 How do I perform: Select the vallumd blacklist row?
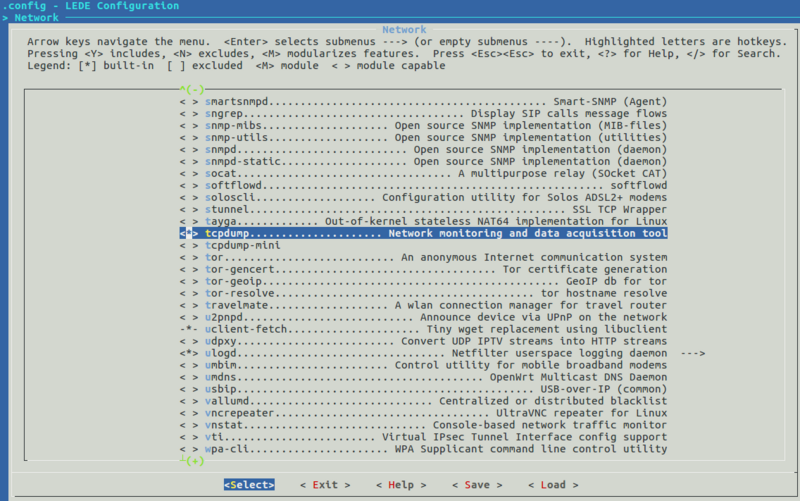[x=423, y=401]
